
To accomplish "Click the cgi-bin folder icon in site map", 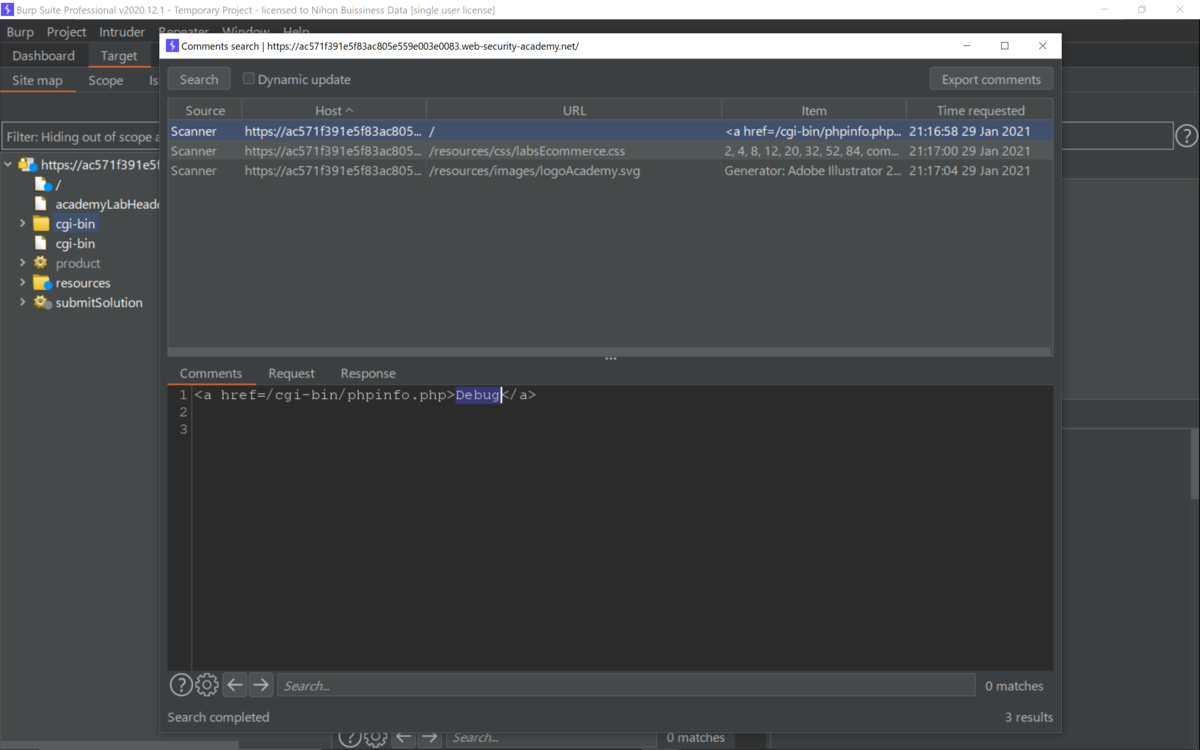I will coord(41,224).
